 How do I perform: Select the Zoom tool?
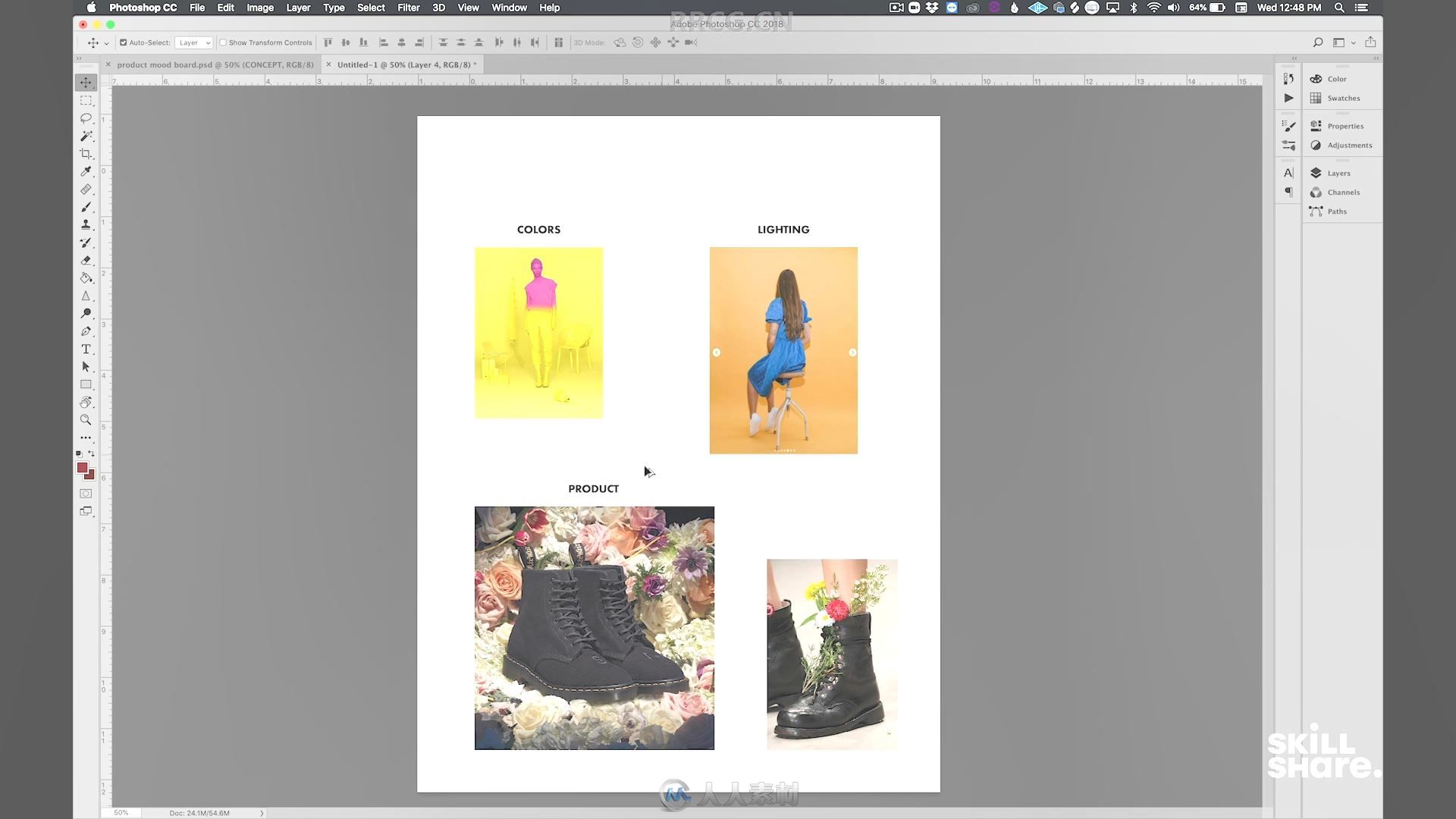click(86, 420)
